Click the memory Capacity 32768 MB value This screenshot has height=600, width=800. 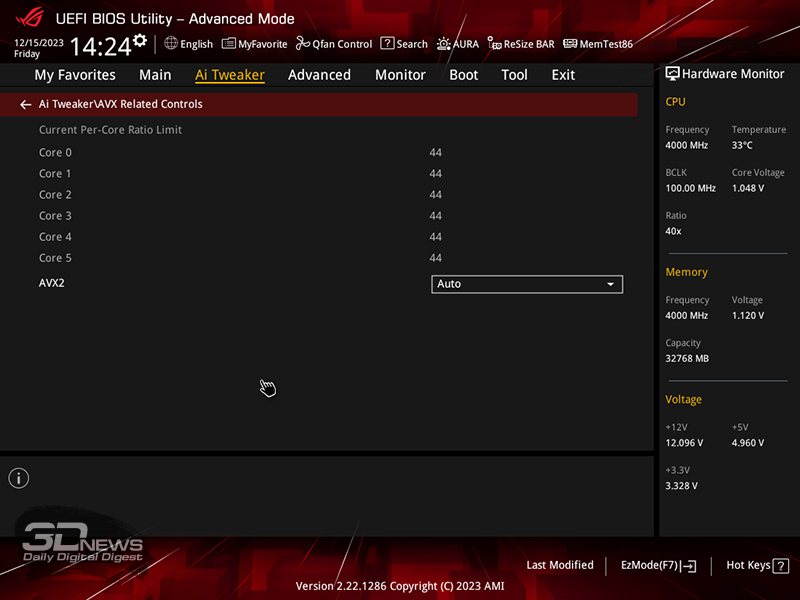point(687,359)
